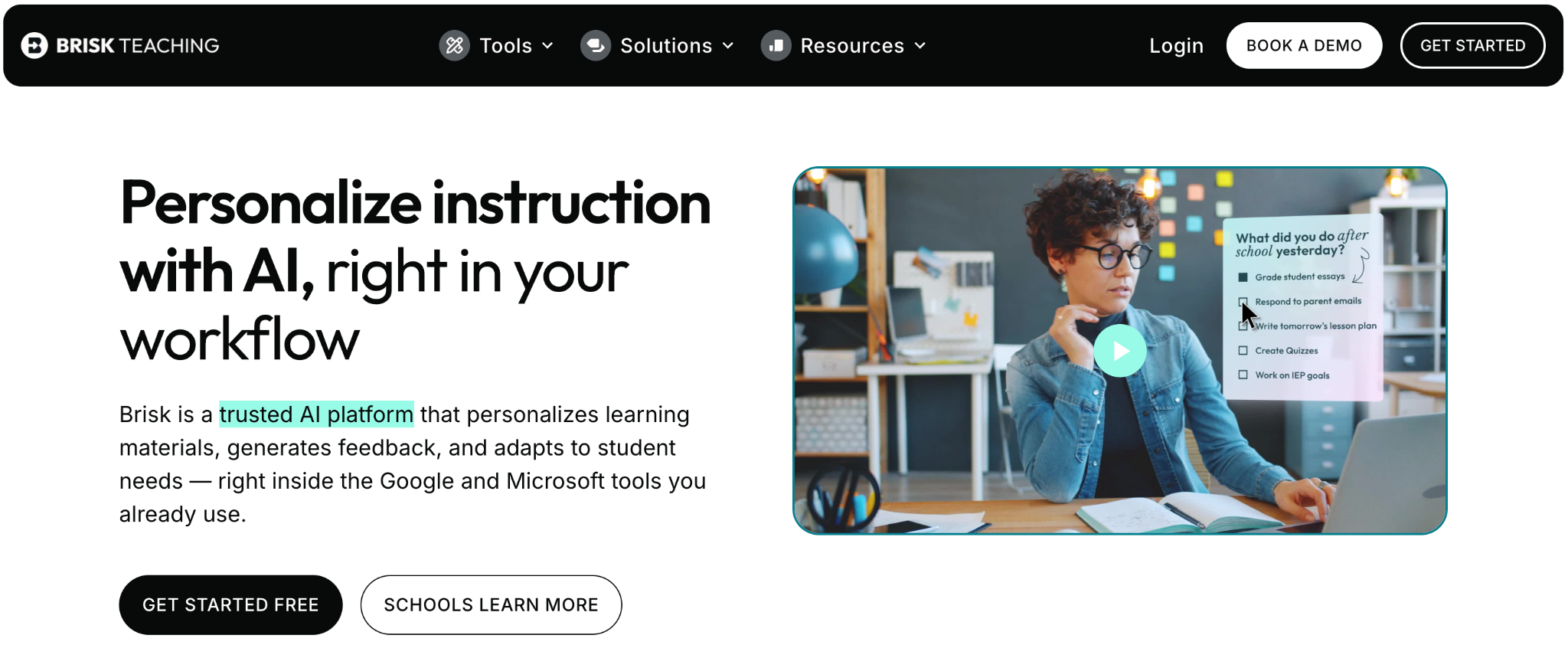Viewport: 1568px width, 645px height.
Task: Click the speech-bubble icon beside Solutions
Action: [595, 45]
